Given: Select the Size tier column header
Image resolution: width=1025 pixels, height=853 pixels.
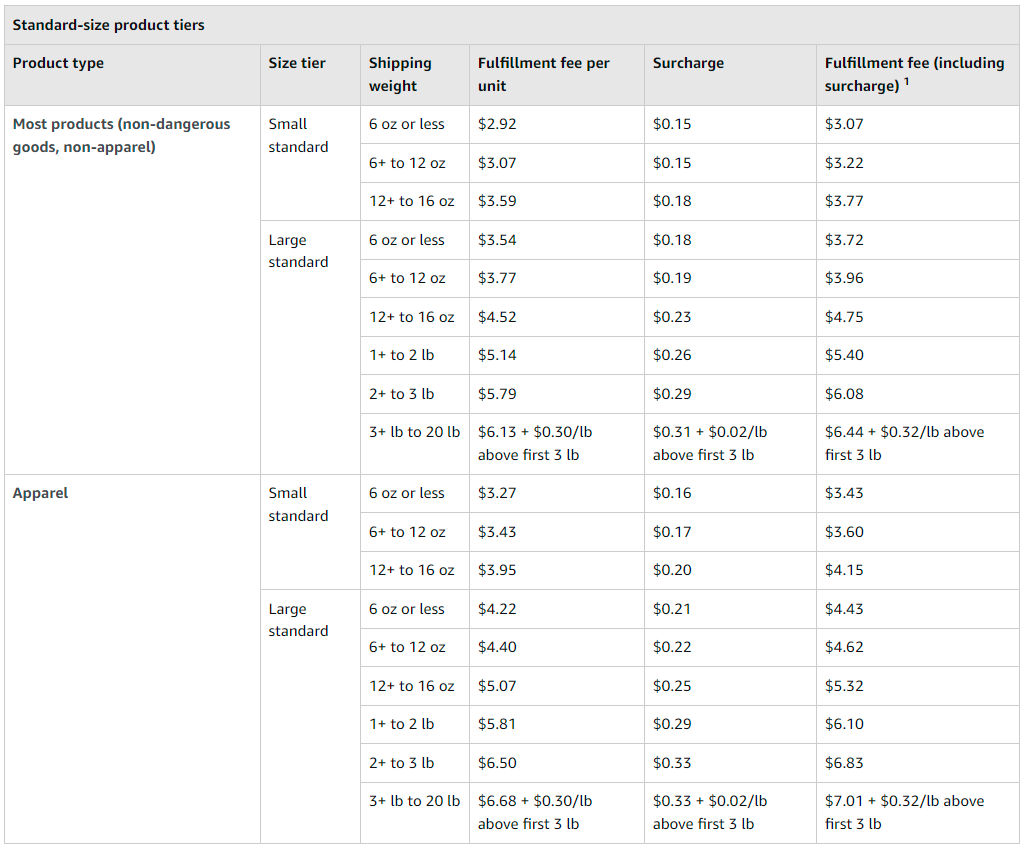Looking at the screenshot, I should pyautogui.click(x=295, y=62).
